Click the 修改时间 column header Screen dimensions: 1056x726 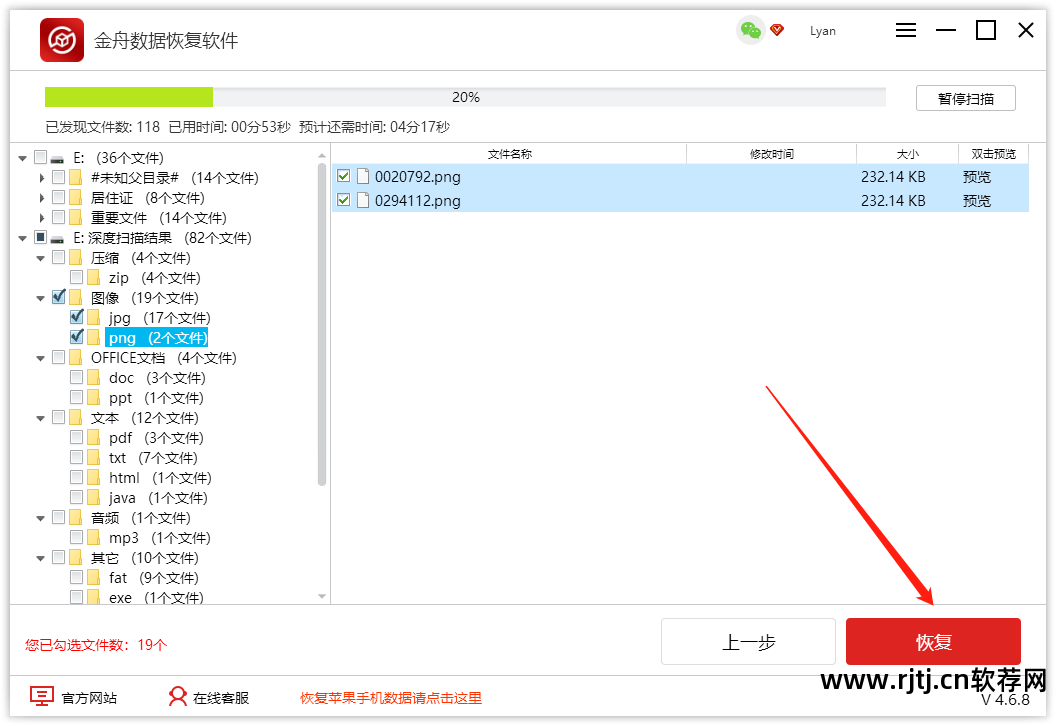(x=771, y=153)
